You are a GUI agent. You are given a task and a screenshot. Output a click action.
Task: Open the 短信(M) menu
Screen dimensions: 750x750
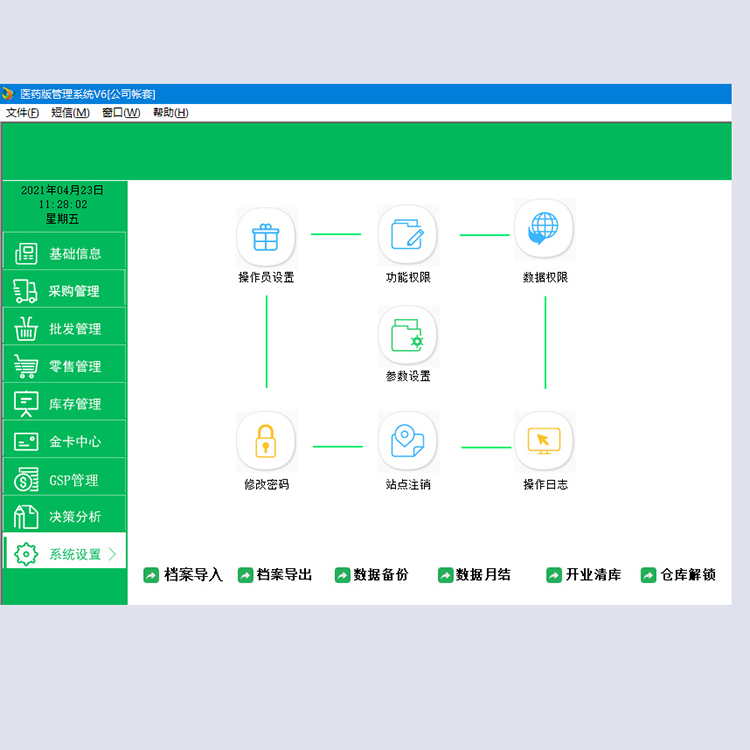[70, 113]
